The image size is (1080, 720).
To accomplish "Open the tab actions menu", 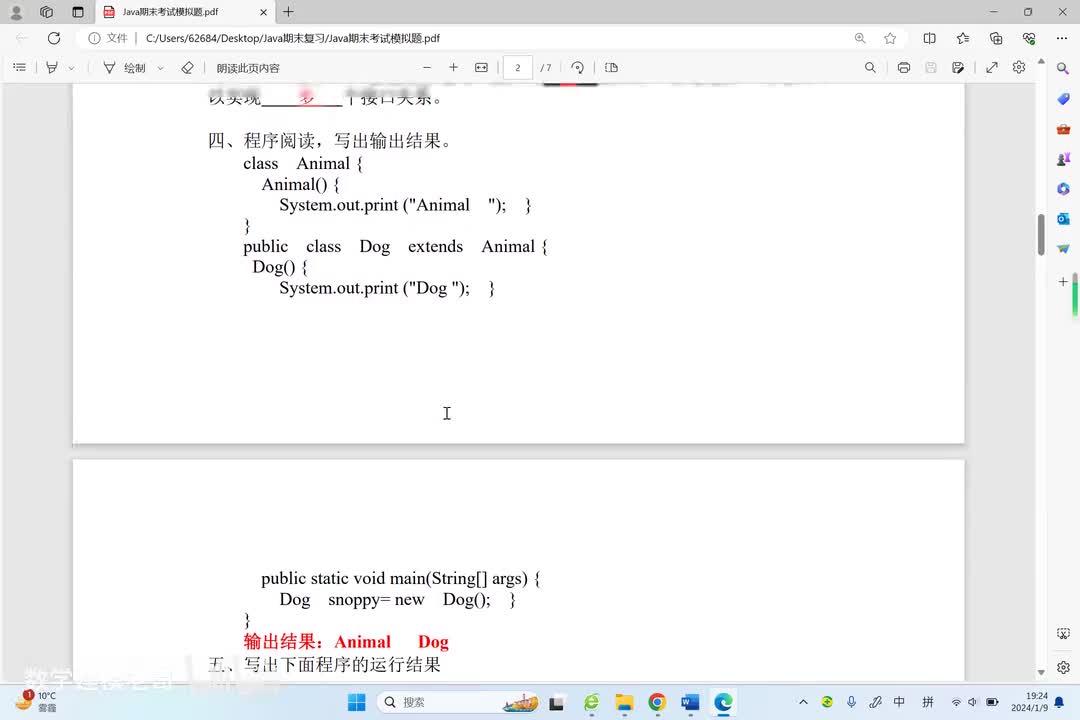I will pos(78,12).
